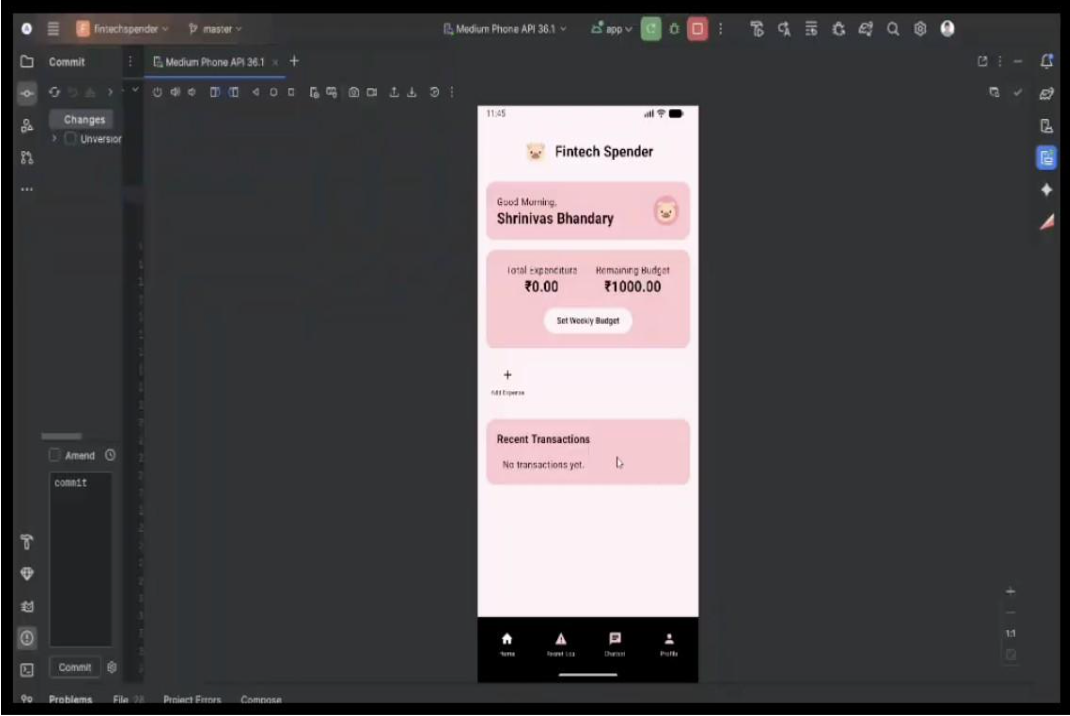Take an emulator screenshot with camera icon
The height and width of the screenshot is (716, 1070).
tap(353, 92)
